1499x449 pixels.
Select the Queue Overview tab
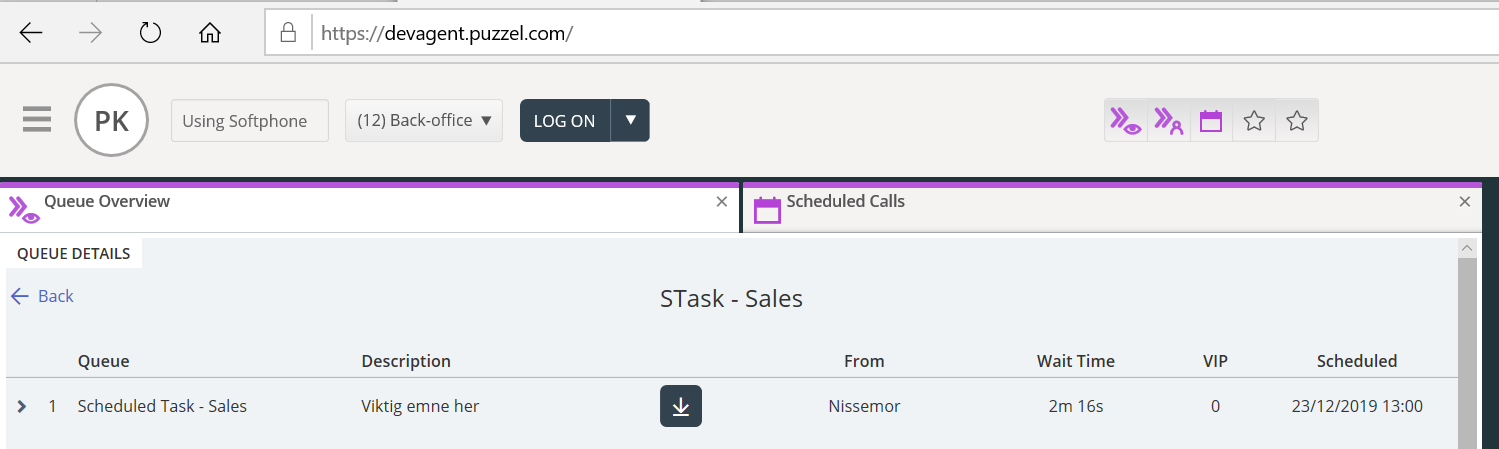pos(107,201)
